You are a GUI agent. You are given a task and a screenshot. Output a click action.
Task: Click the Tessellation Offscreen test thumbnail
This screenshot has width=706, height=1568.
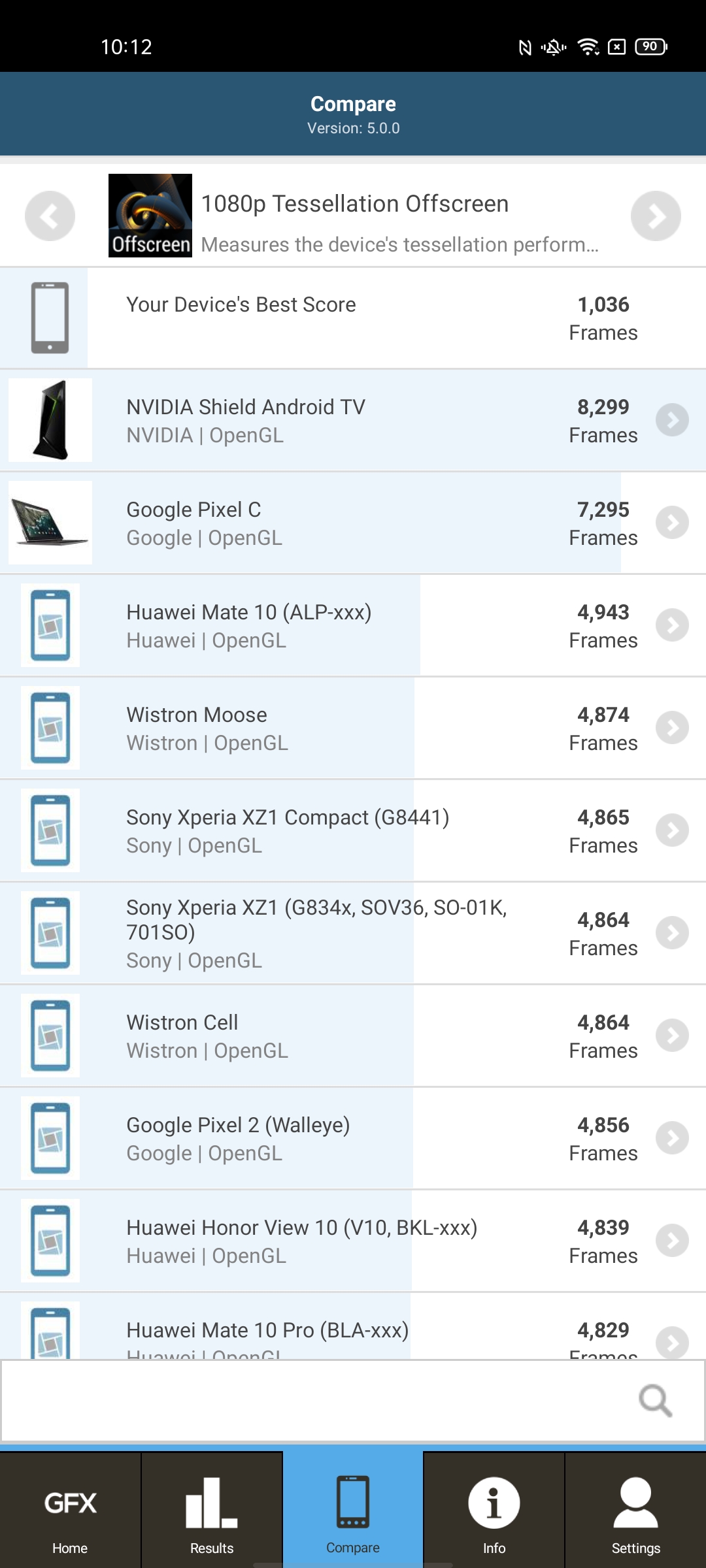point(150,216)
